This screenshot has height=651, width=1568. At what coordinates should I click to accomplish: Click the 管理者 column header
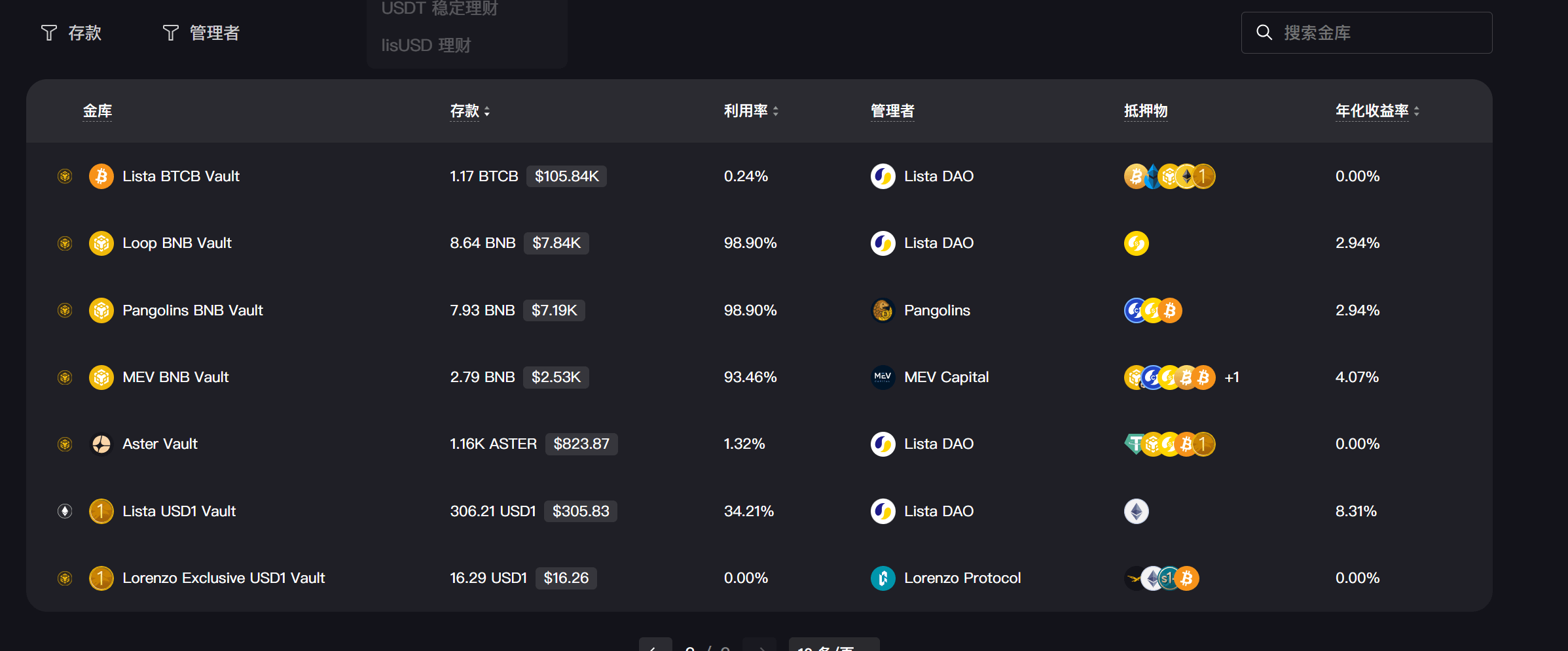coord(892,111)
